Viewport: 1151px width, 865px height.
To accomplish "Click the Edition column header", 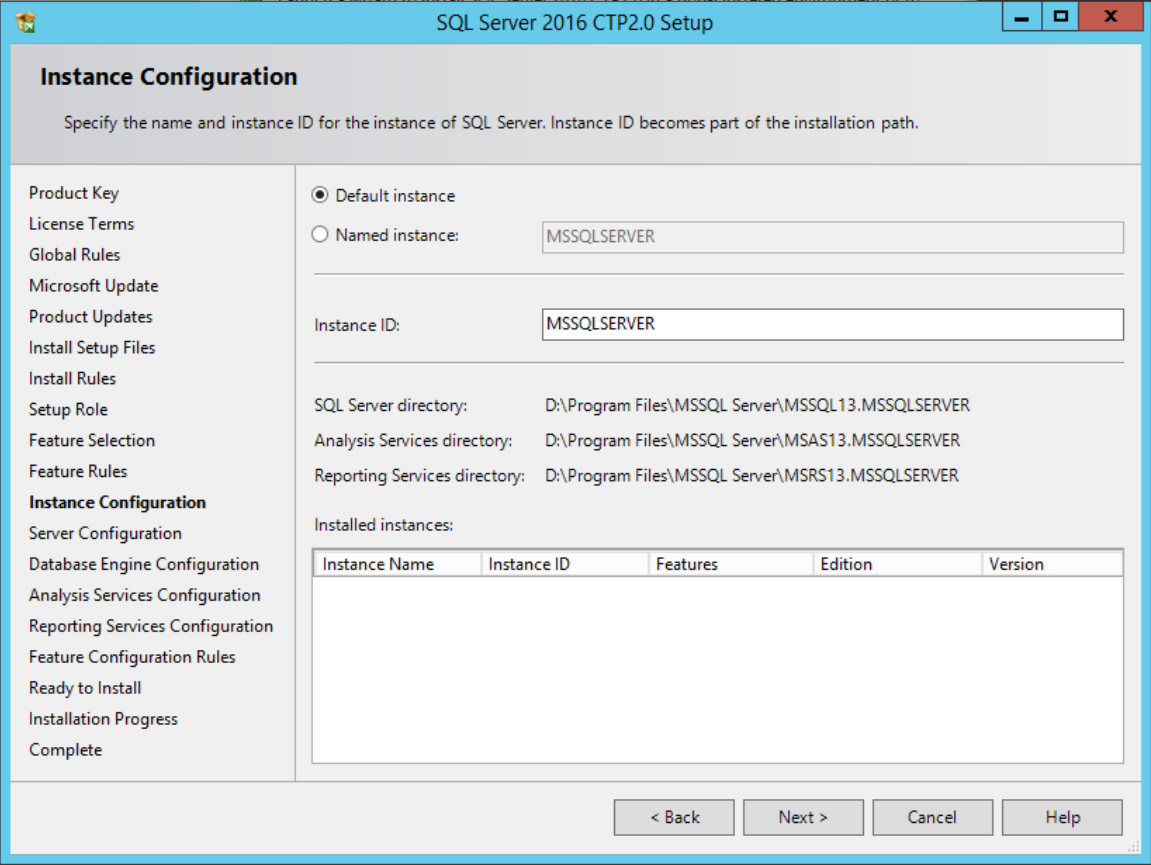I will (897, 564).
